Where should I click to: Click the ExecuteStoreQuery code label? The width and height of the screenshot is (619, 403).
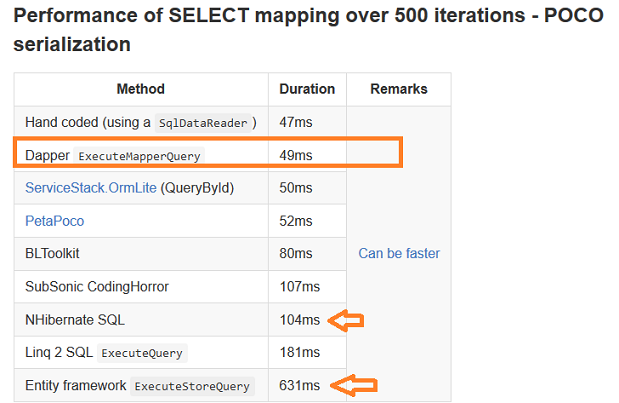point(192,386)
